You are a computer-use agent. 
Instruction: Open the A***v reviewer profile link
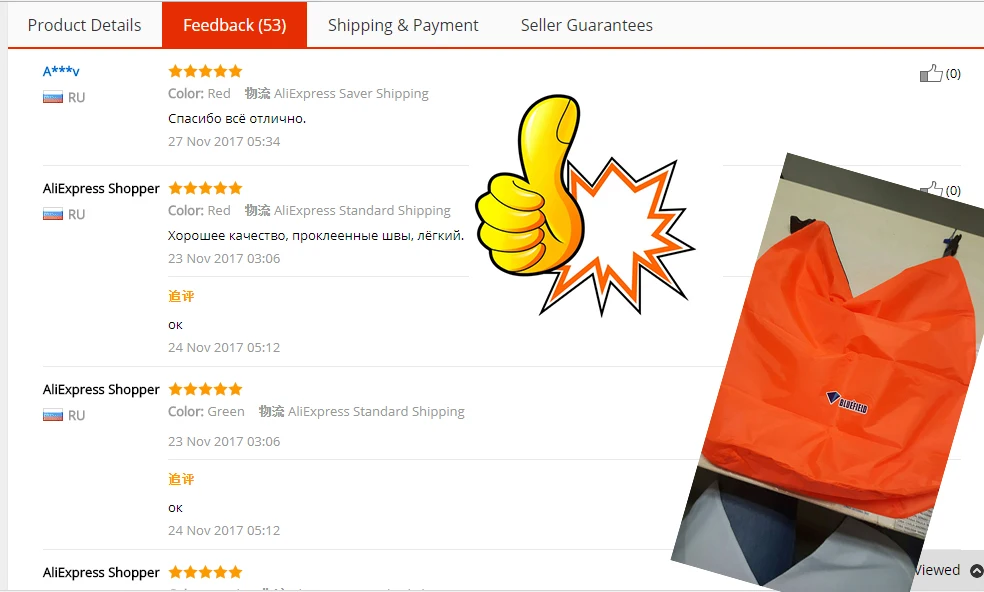[x=61, y=71]
